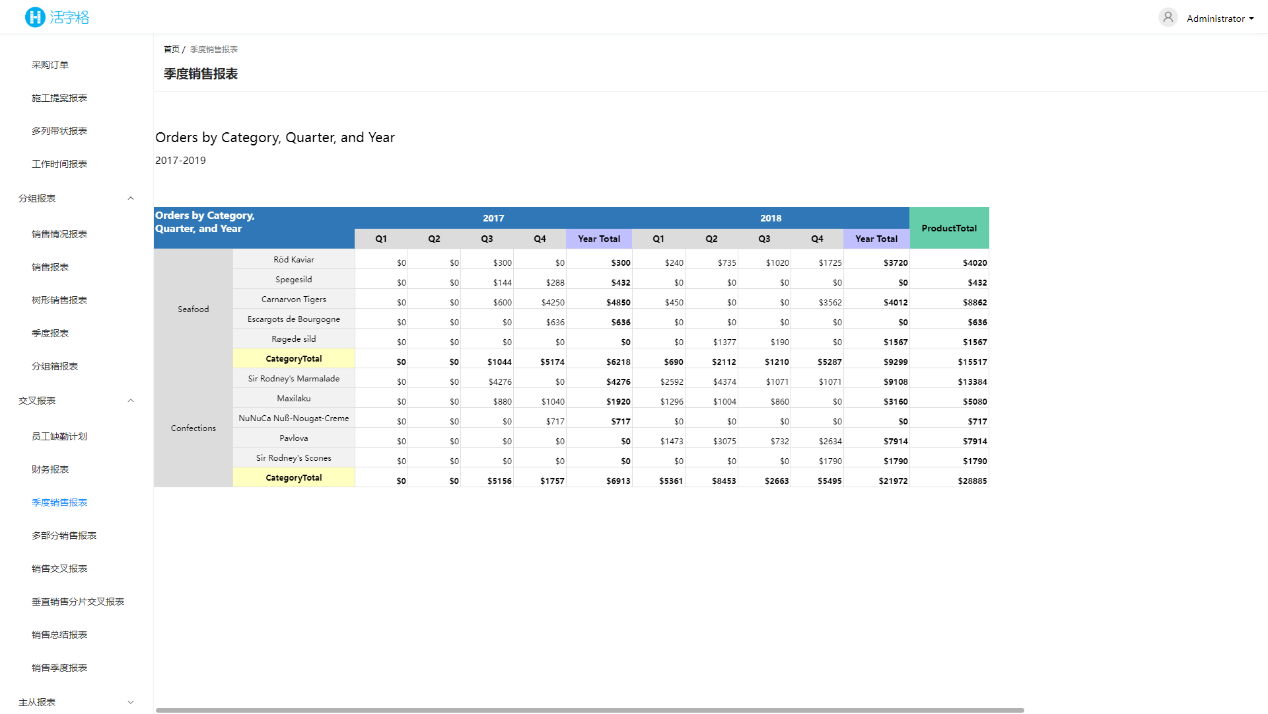Viewport: 1268px width, 714px height.
Task: Click the horizontal scrollbar below the report
Action: 590,710
